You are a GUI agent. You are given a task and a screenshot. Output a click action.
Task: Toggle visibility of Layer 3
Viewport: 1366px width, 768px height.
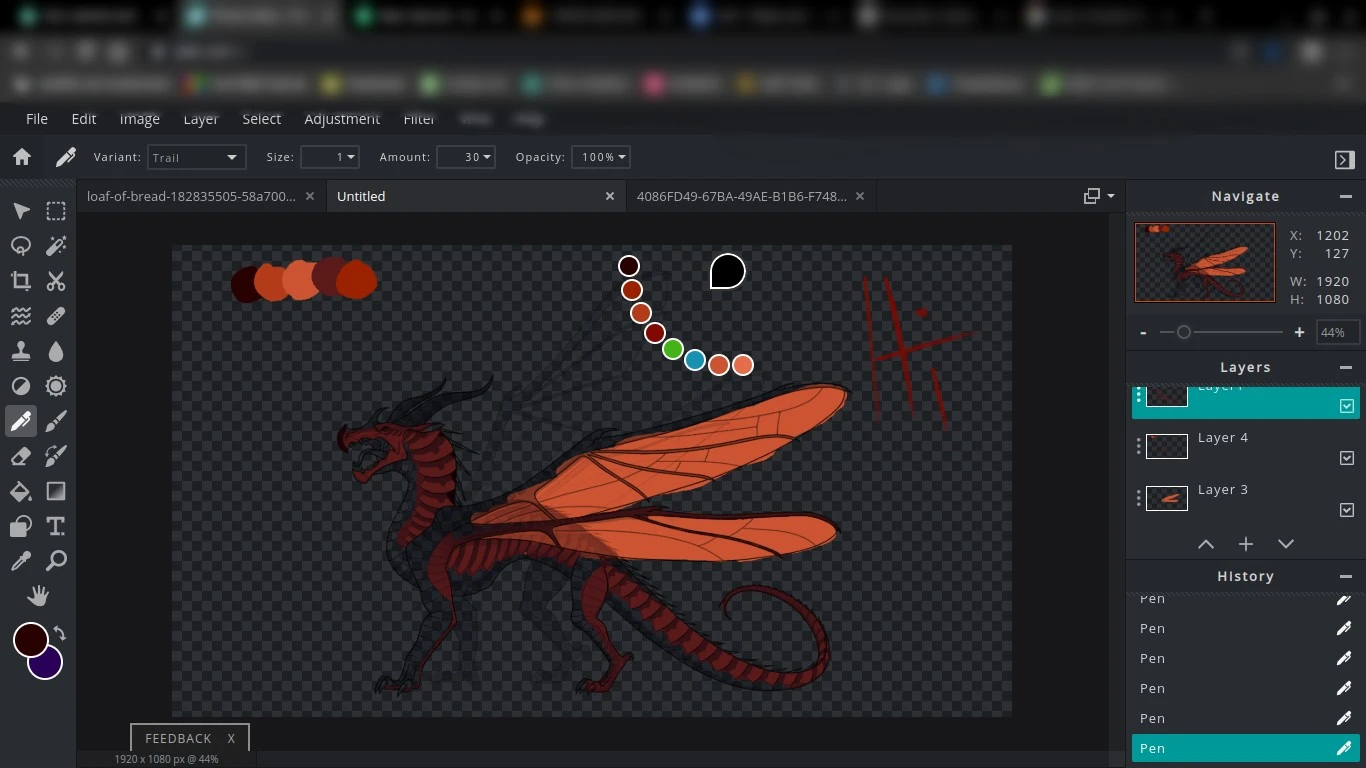click(x=1346, y=510)
